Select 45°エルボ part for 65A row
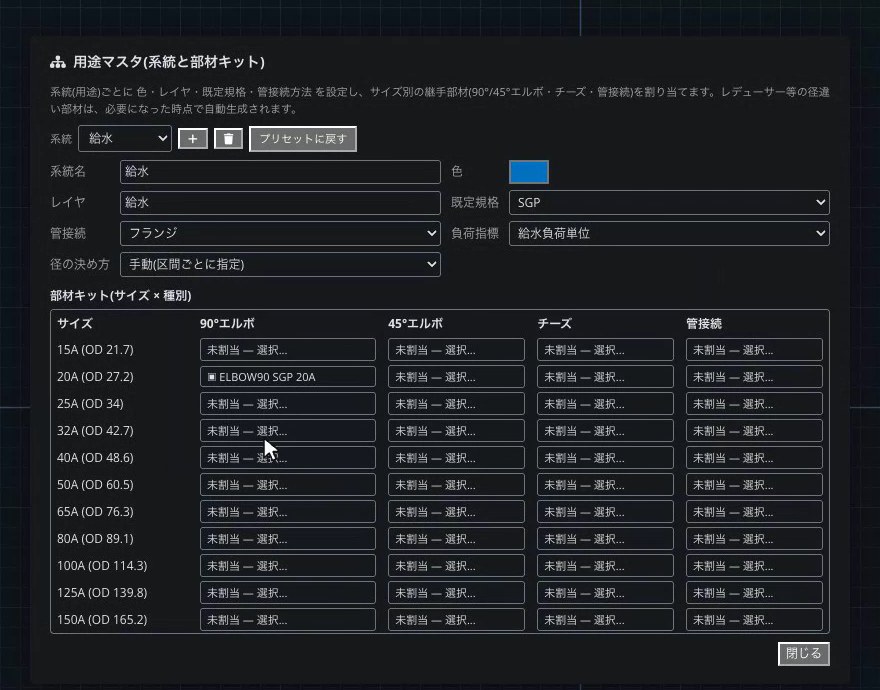The height and width of the screenshot is (690, 880). [456, 511]
